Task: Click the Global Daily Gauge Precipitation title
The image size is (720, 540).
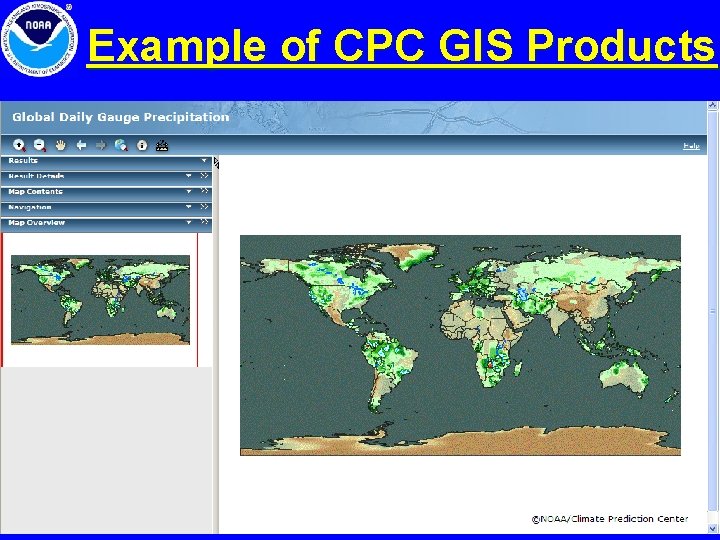Action: pos(121,117)
